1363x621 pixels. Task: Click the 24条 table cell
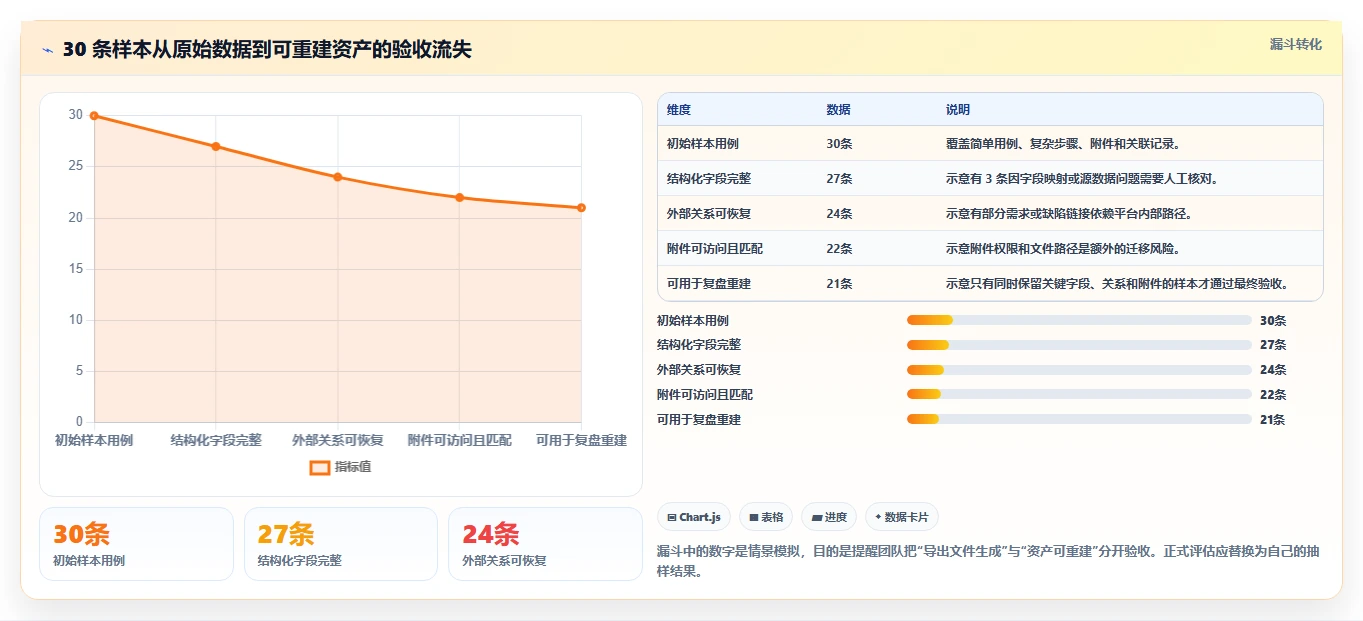pyautogui.click(x=876, y=213)
